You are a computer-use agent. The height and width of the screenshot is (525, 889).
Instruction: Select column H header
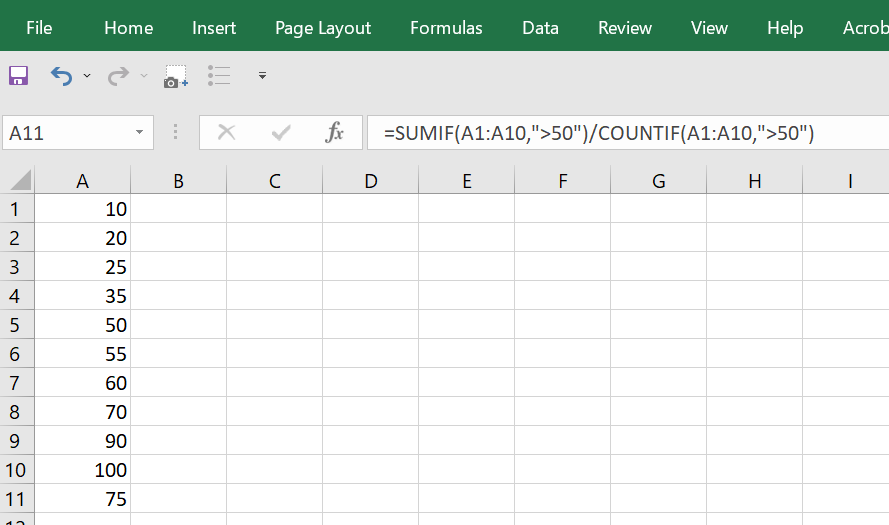pos(755,181)
